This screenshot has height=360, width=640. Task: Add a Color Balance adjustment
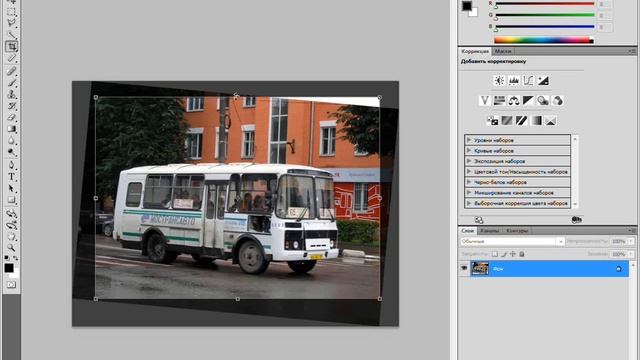click(513, 100)
